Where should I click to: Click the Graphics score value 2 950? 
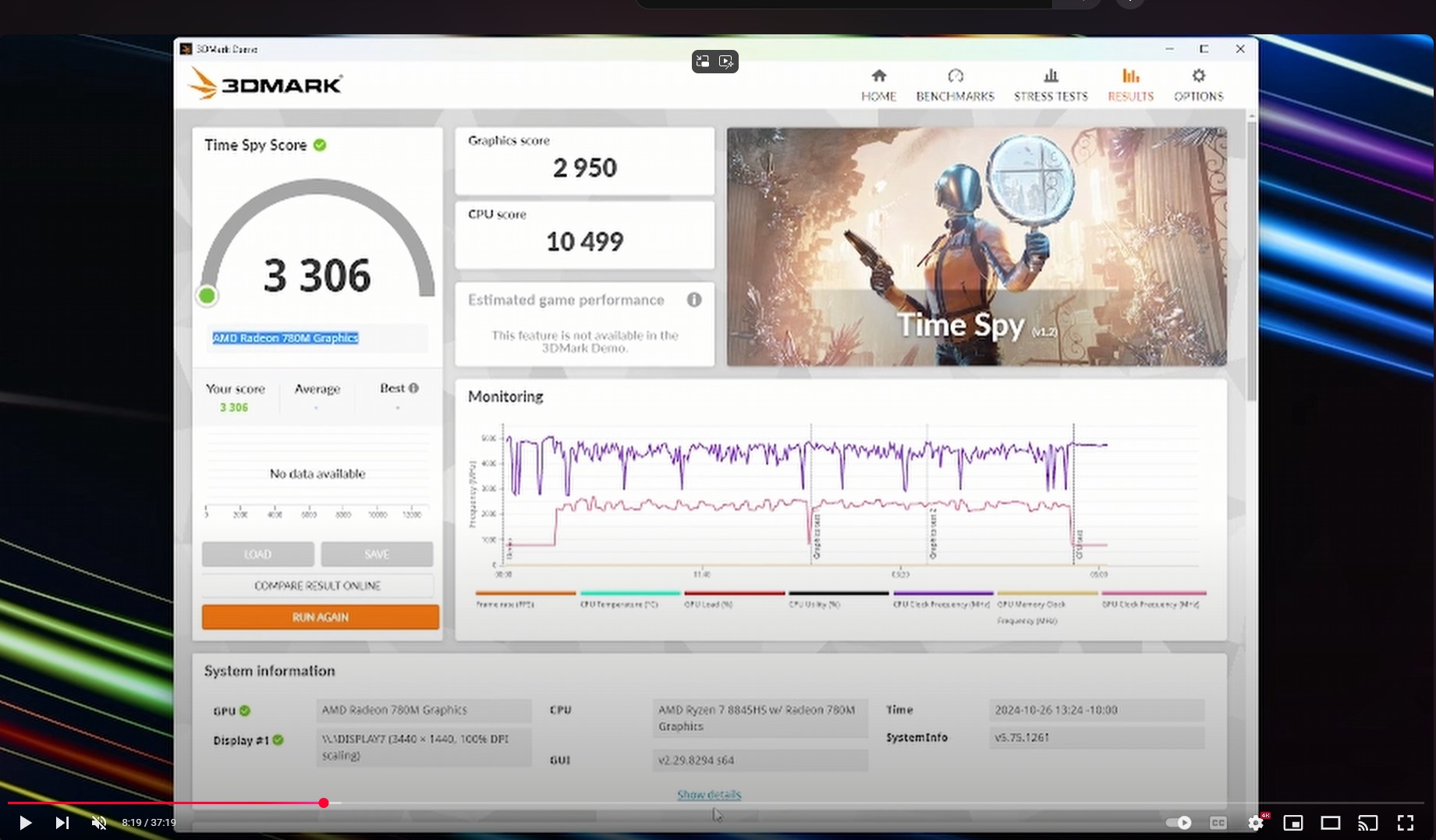pos(585,168)
